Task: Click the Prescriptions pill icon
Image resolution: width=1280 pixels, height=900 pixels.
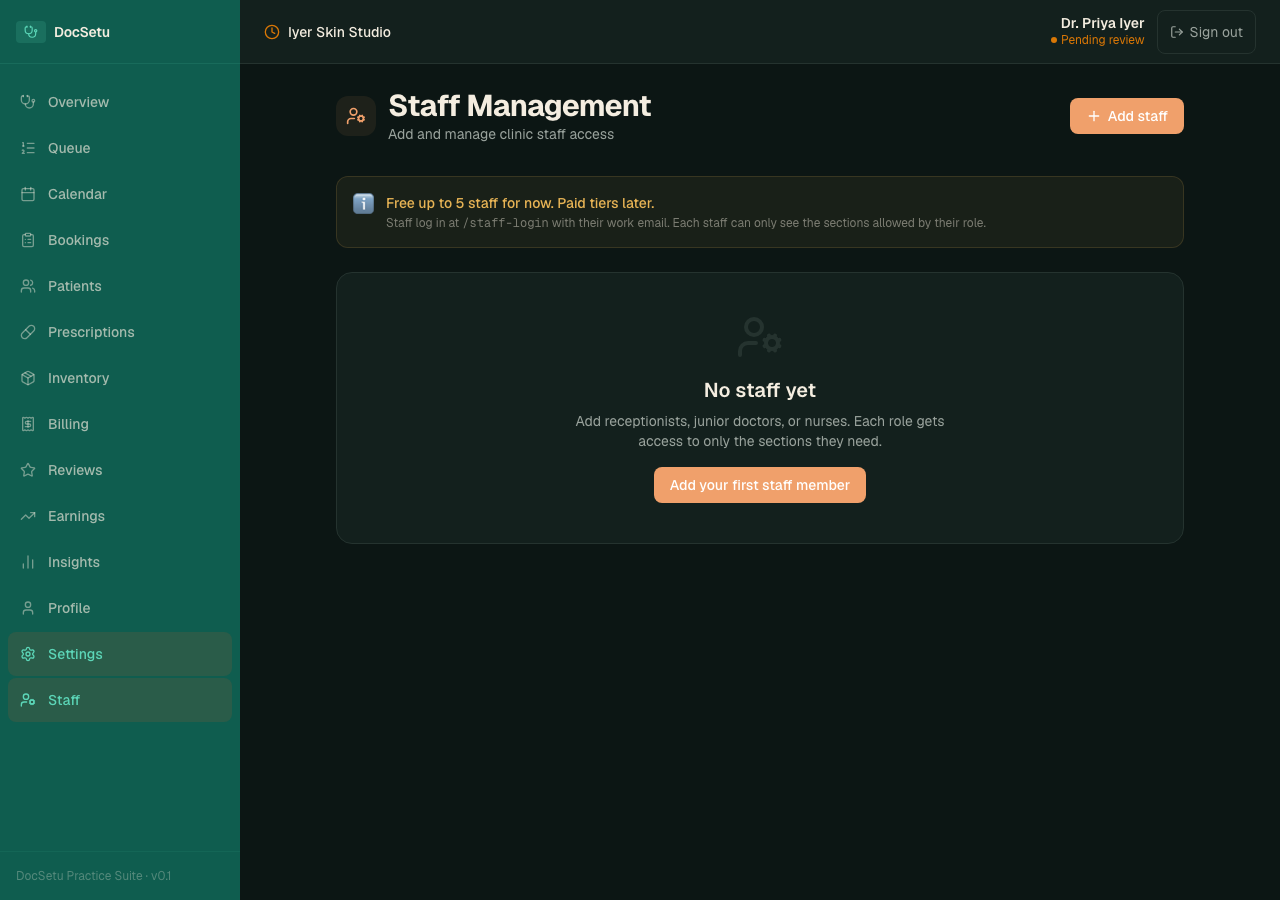Action: (28, 332)
